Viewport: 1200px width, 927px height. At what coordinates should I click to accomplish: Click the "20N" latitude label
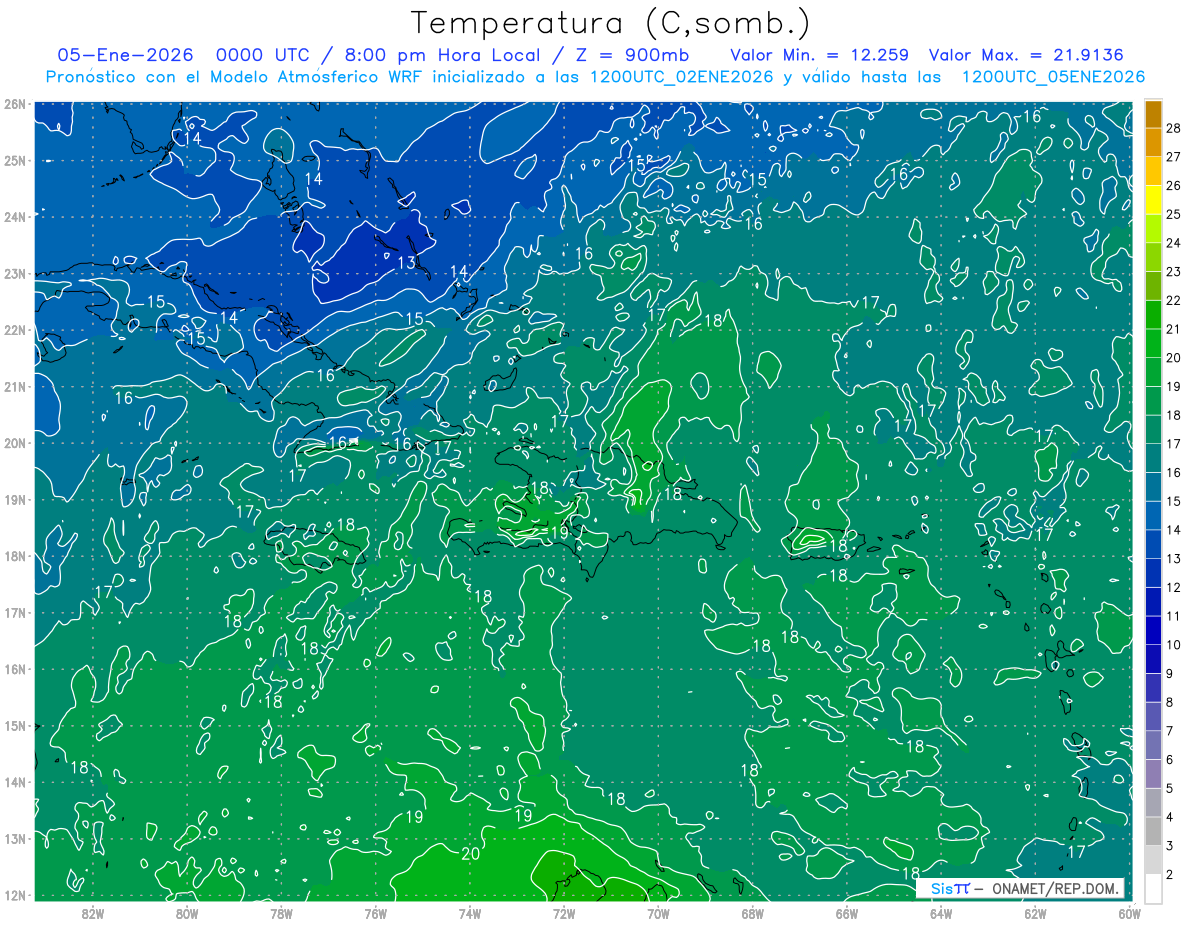[14, 443]
